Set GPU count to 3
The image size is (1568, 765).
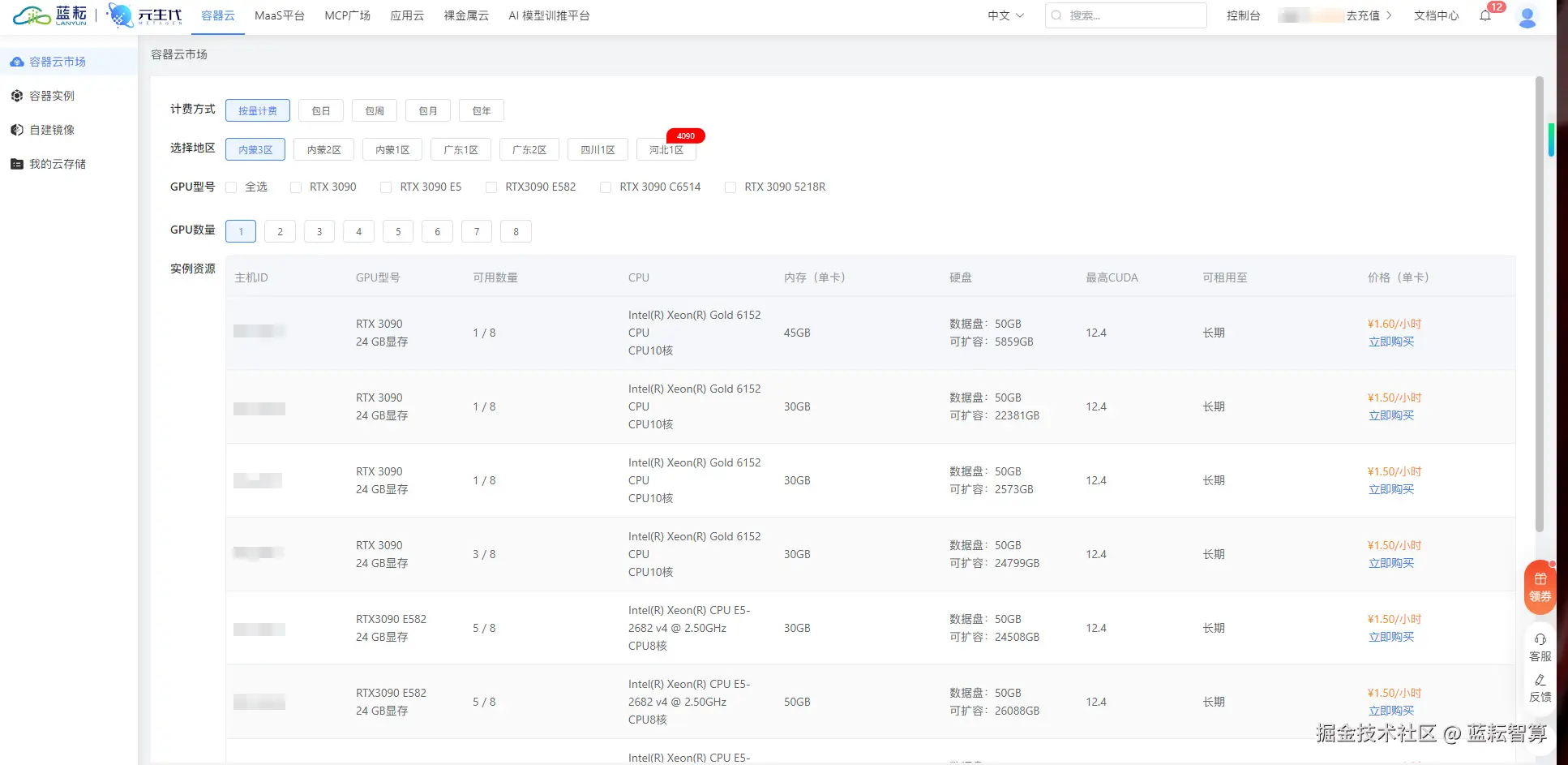[319, 231]
